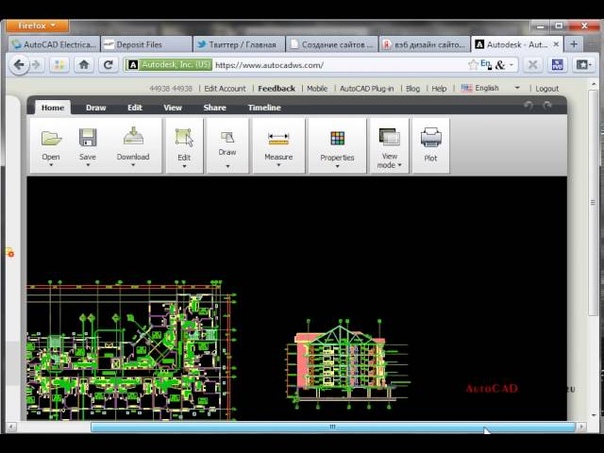The height and width of the screenshot is (453, 604).
Task: Switch to Deposit Files browser tab
Action: (146, 44)
